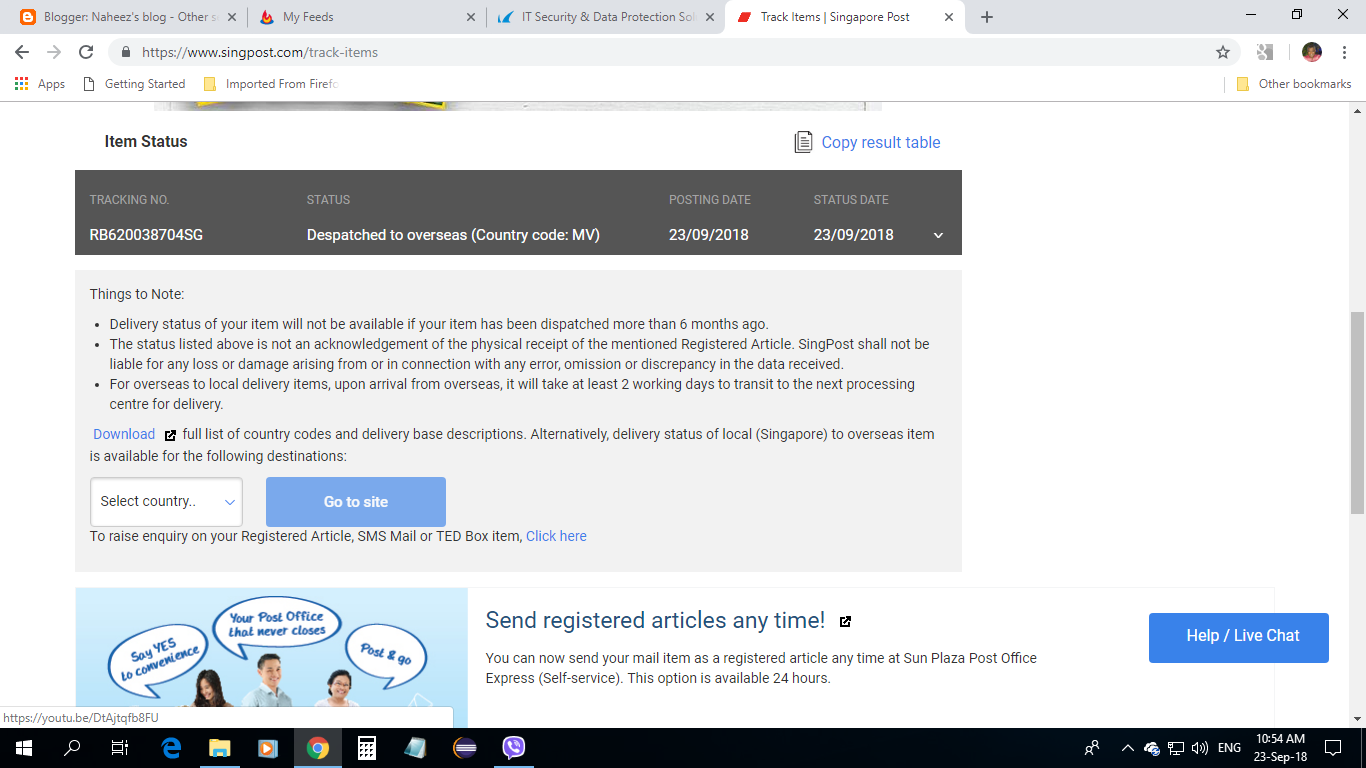Reload the SingPost page

[86, 52]
